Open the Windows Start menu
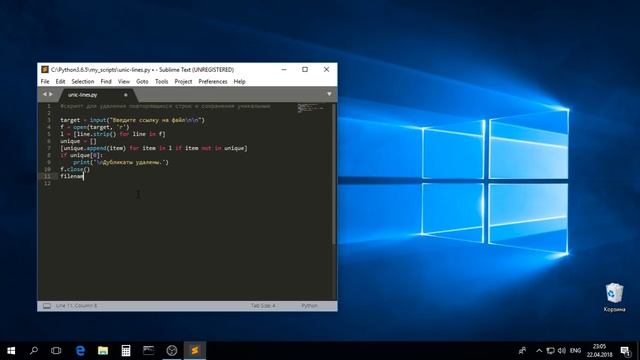Viewport: 640px width, 360px height. (x=11, y=350)
